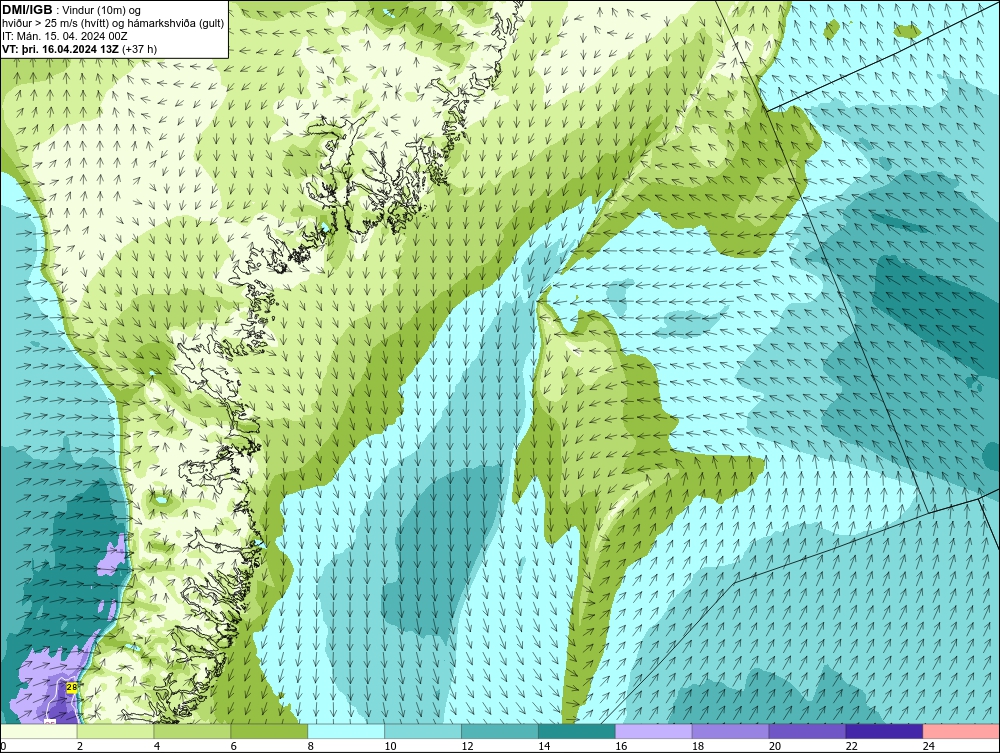This screenshot has height=753, width=1000.
Task: Click the yellow '28' gust label on the map
Action: [x=72, y=687]
